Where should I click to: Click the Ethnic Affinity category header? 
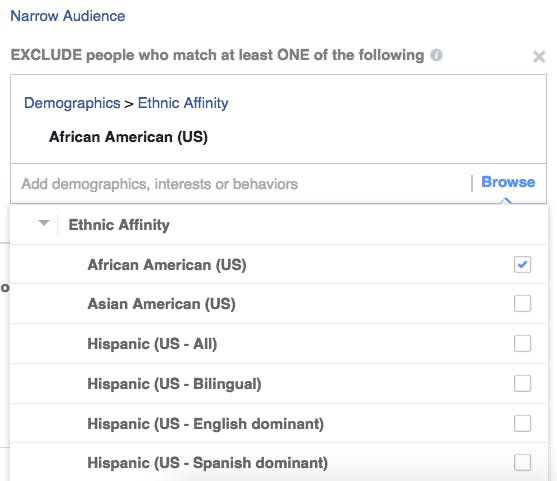[119, 225]
